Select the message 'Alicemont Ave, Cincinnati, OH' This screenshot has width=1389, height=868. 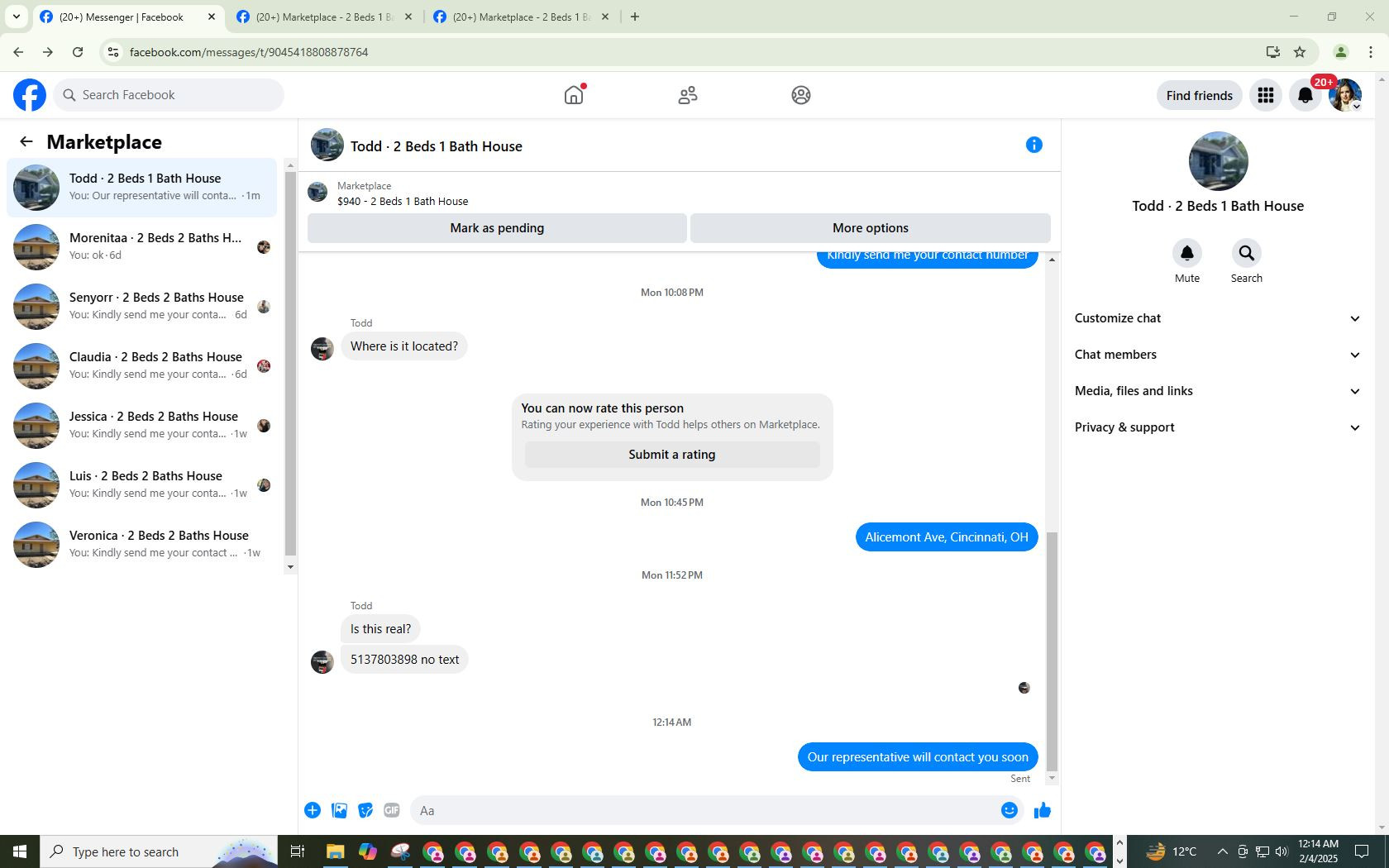click(x=947, y=537)
